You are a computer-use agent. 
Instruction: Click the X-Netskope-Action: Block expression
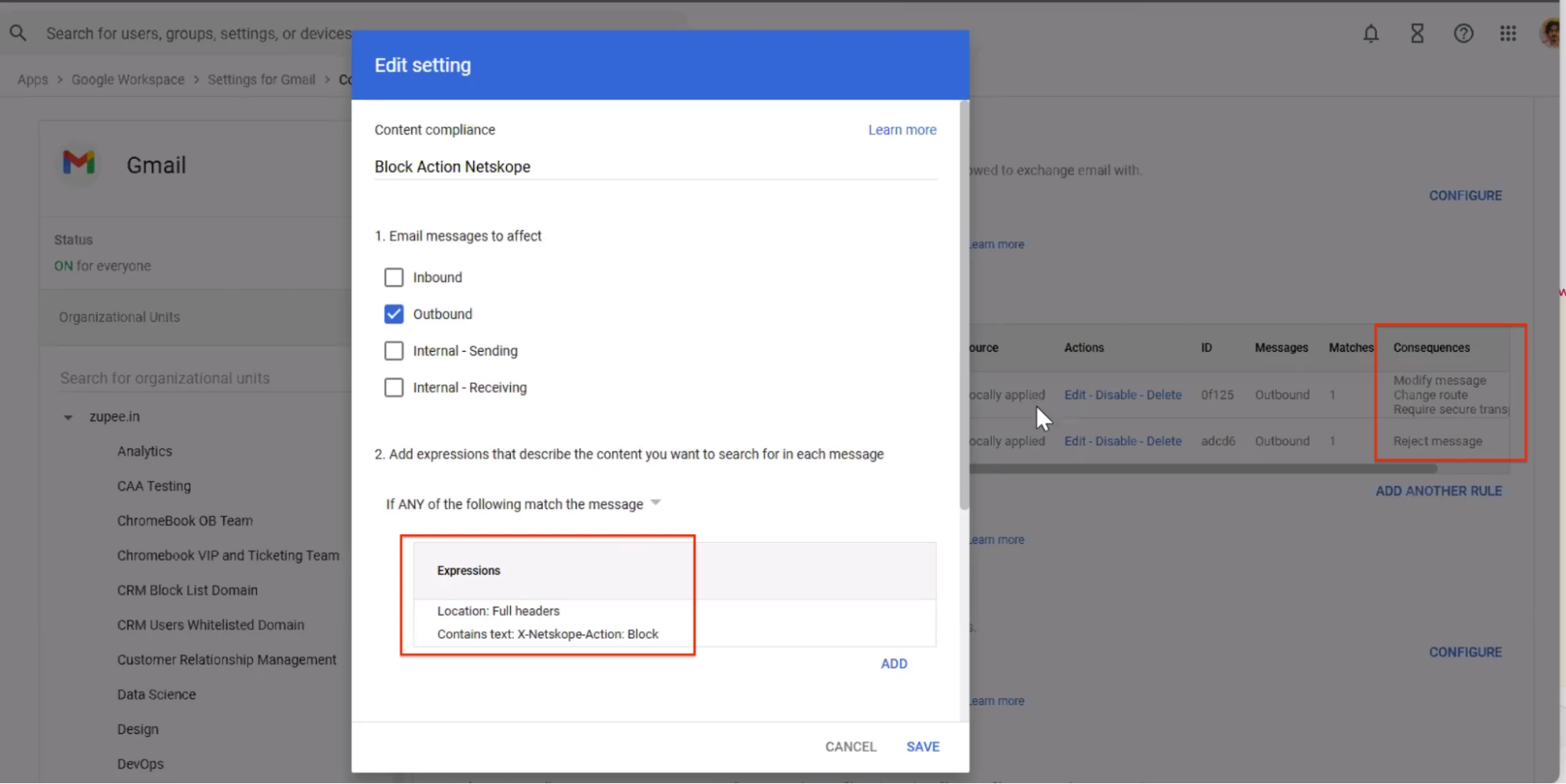coord(548,634)
